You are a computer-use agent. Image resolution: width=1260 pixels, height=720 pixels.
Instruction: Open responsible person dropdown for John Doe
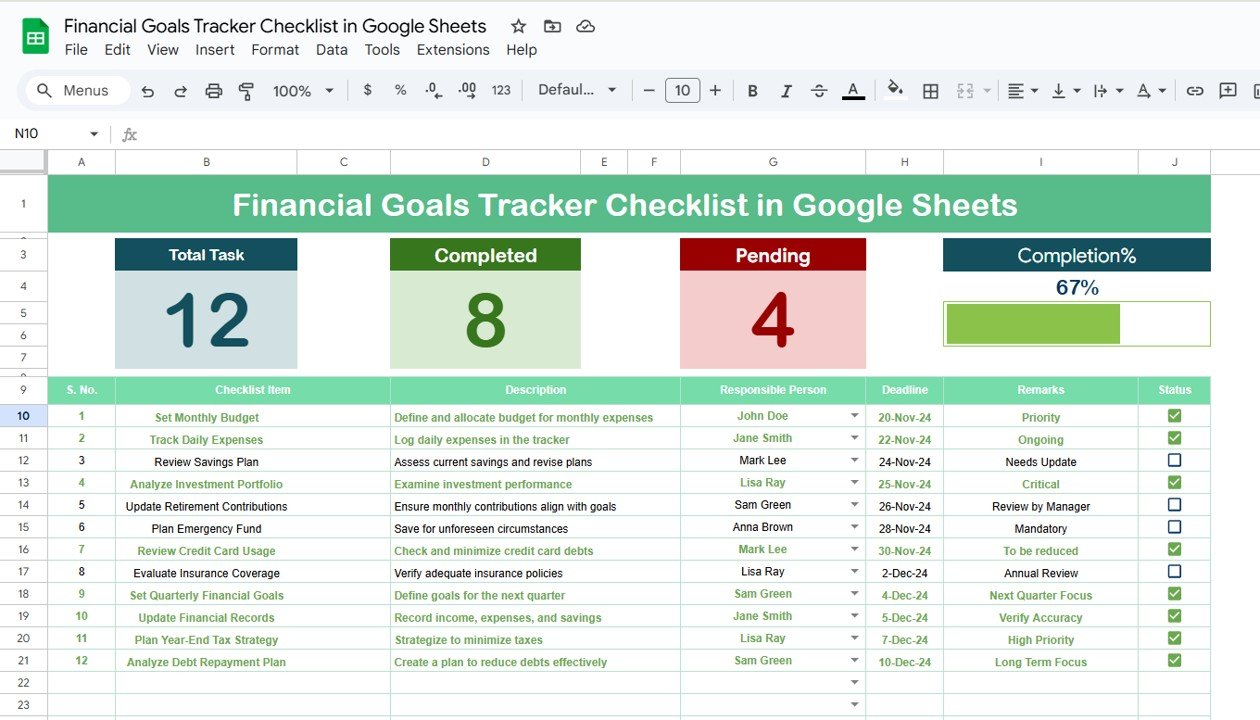click(855, 416)
